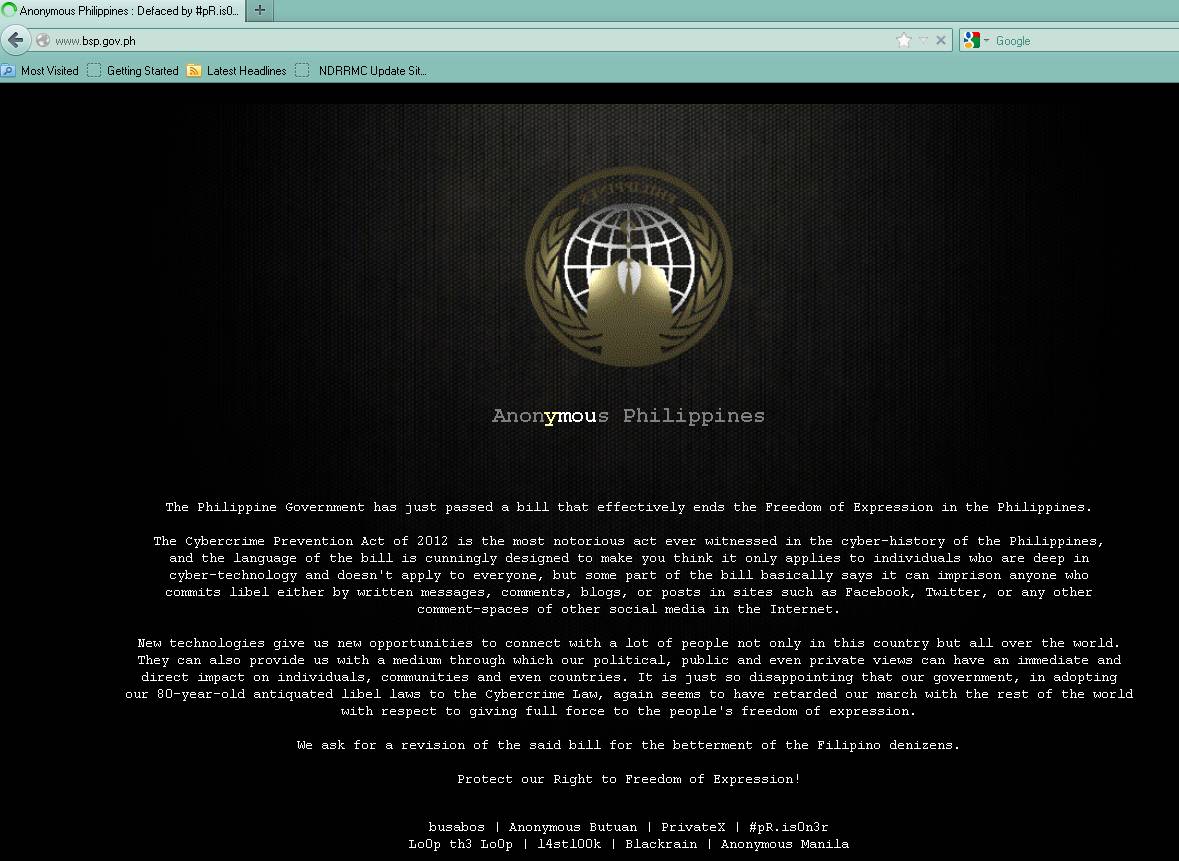Open bookmark history dropdown arrow beside star
The height and width of the screenshot is (861, 1179).
[x=923, y=41]
